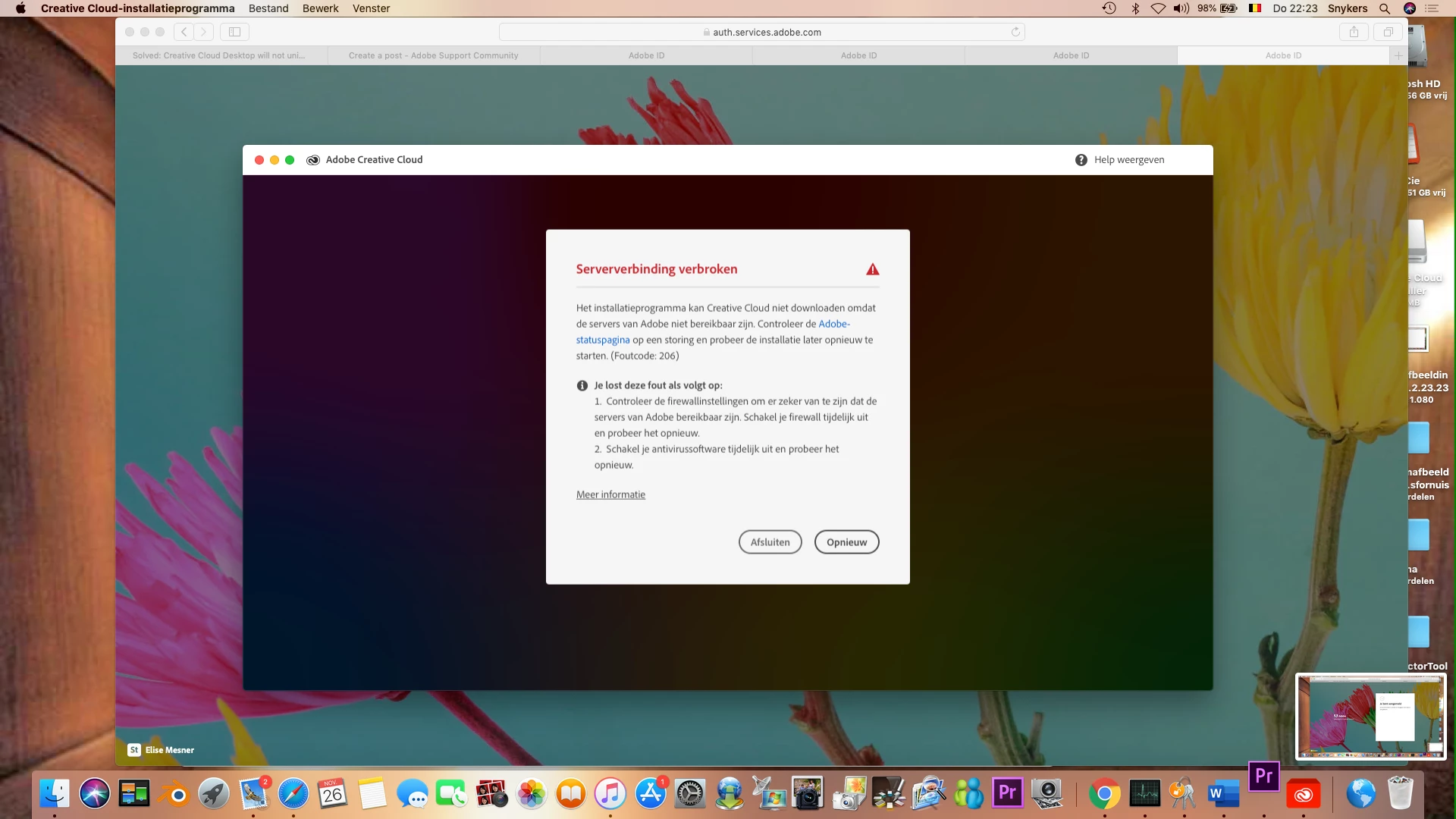Image resolution: width=1456 pixels, height=819 pixels.
Task: Open input source flag menu
Action: coord(1255,8)
